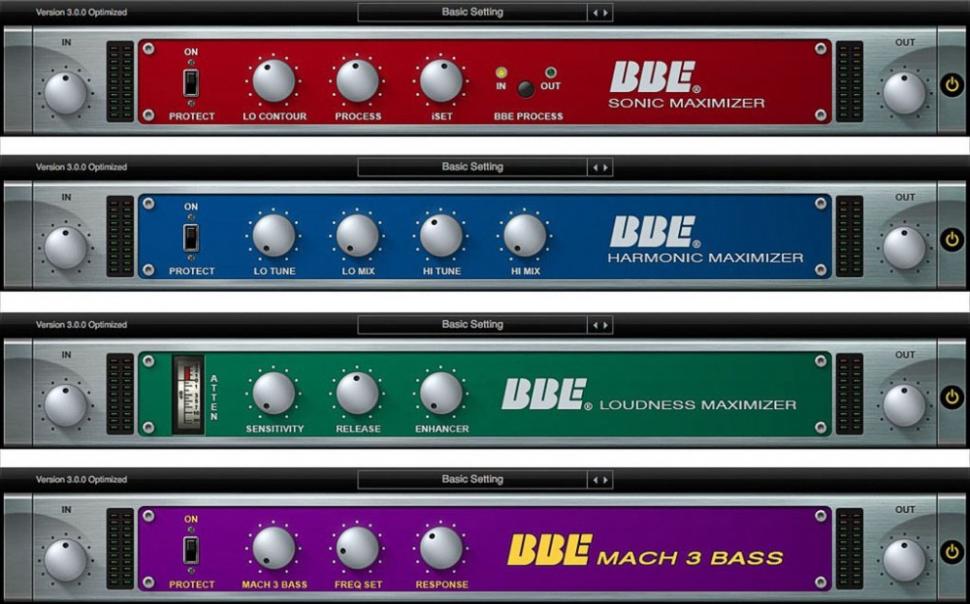Click the LO CONTOUR knob
Viewport: 970px width, 604px height.
[x=273, y=80]
